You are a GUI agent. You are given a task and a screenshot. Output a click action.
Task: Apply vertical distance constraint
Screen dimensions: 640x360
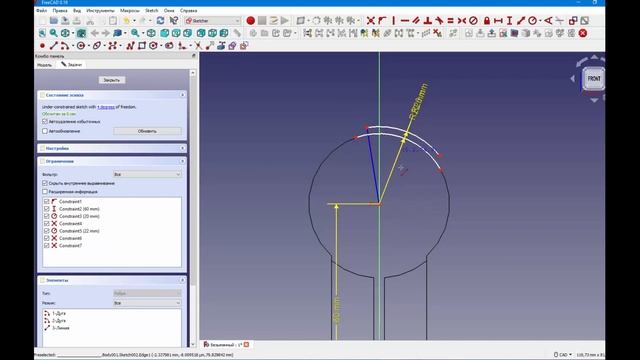point(509,20)
